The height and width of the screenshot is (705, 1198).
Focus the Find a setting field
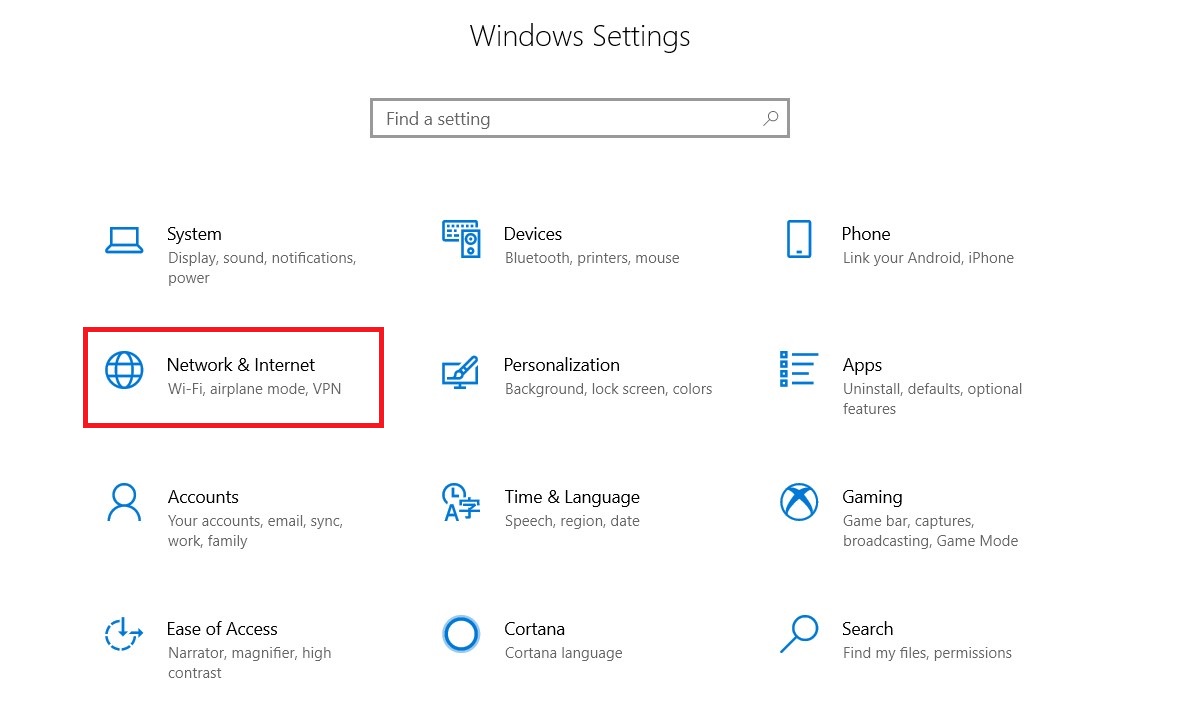coord(580,118)
